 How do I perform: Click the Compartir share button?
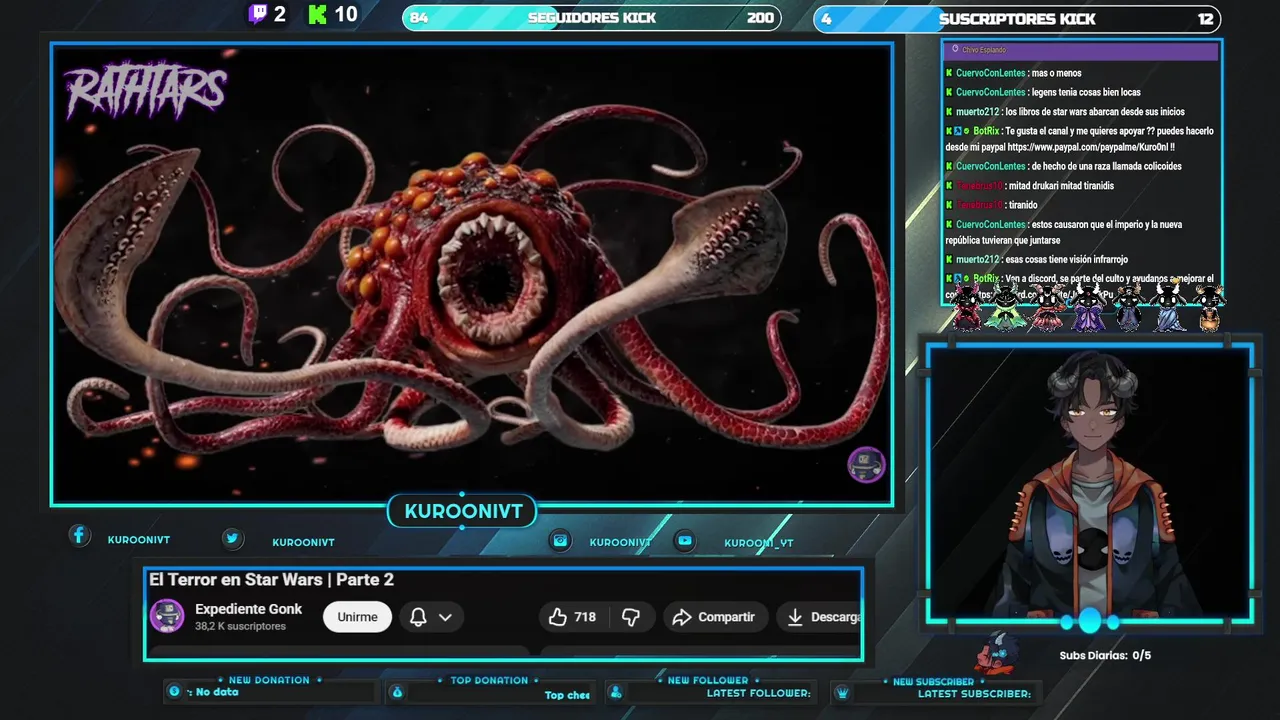(x=715, y=617)
